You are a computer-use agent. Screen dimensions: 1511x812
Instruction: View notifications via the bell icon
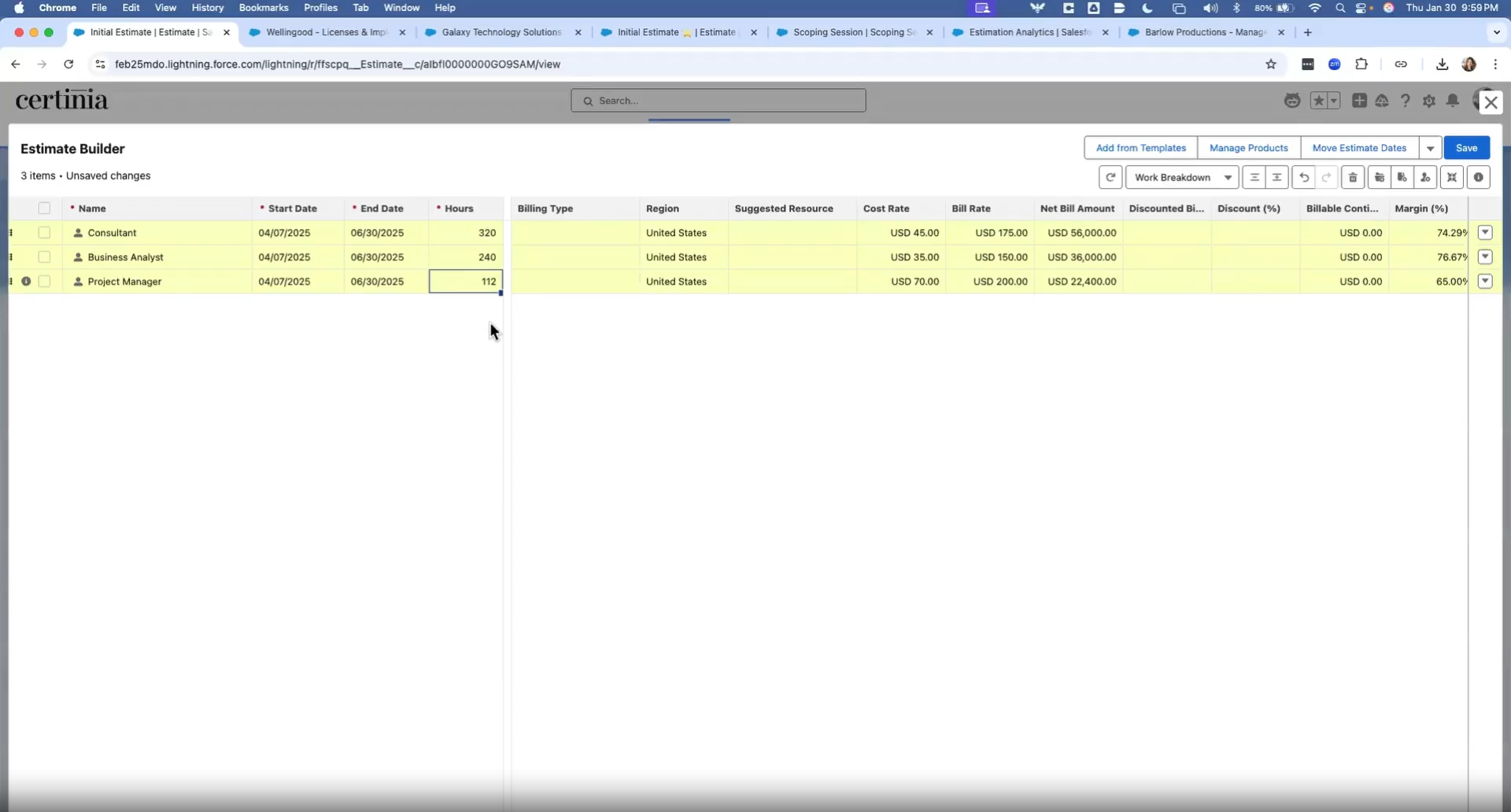1453,101
